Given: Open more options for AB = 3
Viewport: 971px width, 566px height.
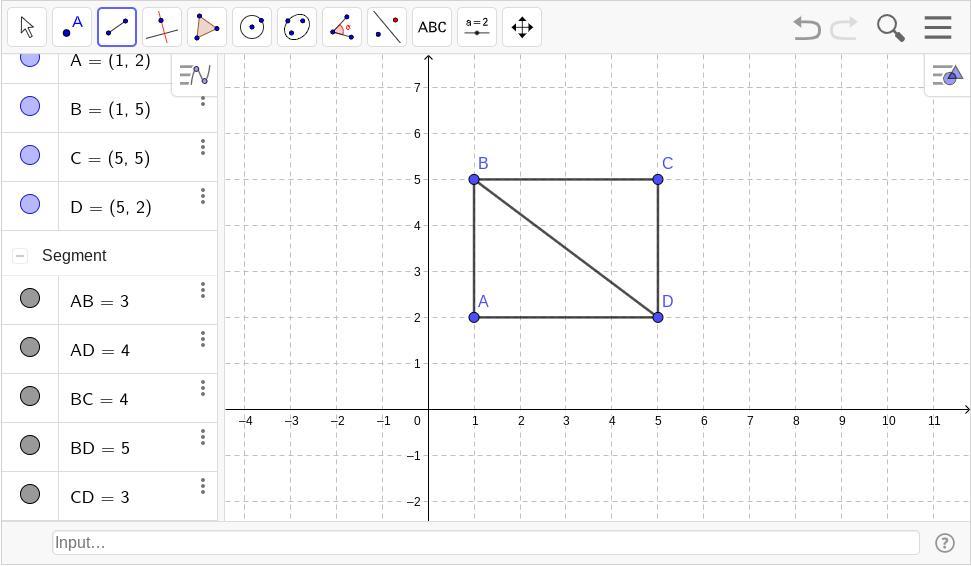Looking at the screenshot, I should tap(202, 290).
